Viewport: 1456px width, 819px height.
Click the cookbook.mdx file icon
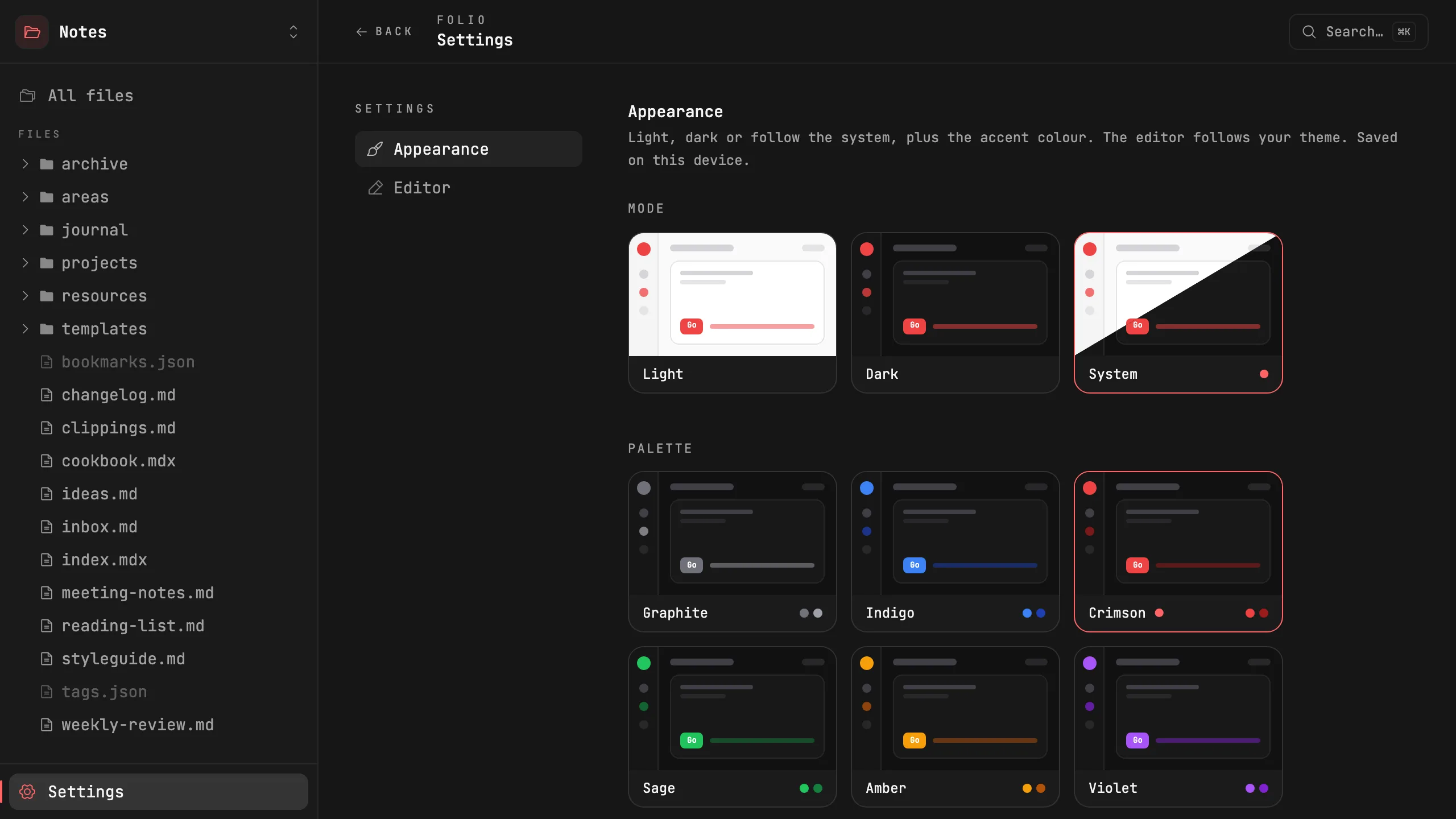pyautogui.click(x=47, y=461)
